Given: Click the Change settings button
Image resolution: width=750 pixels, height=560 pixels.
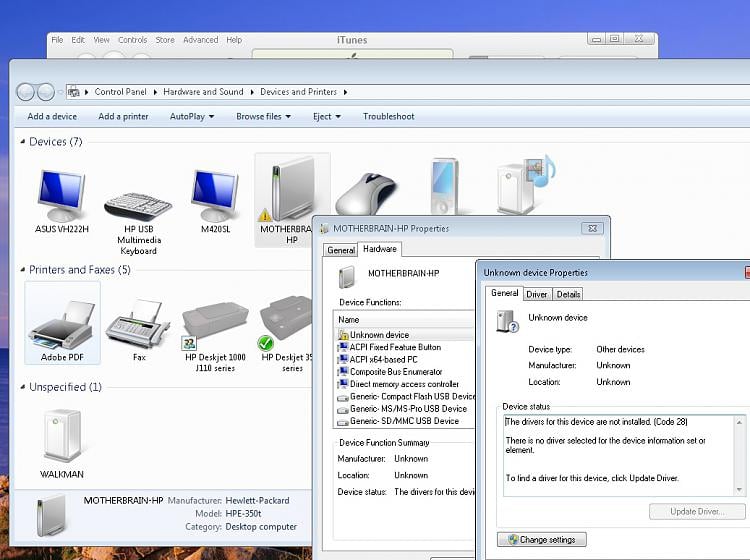Looking at the screenshot, I should click(x=541, y=539).
